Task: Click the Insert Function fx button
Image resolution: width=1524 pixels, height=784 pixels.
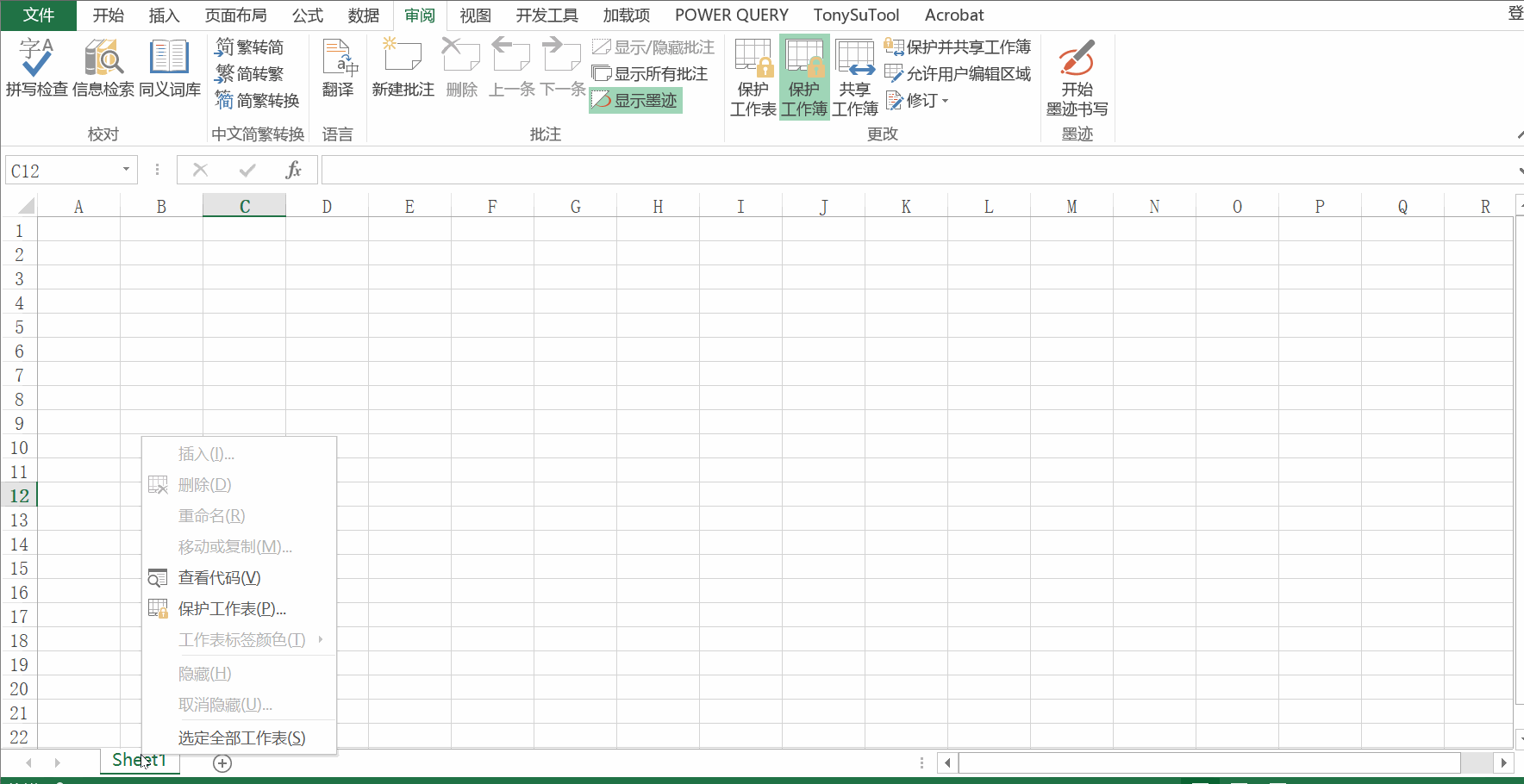Action: click(293, 170)
